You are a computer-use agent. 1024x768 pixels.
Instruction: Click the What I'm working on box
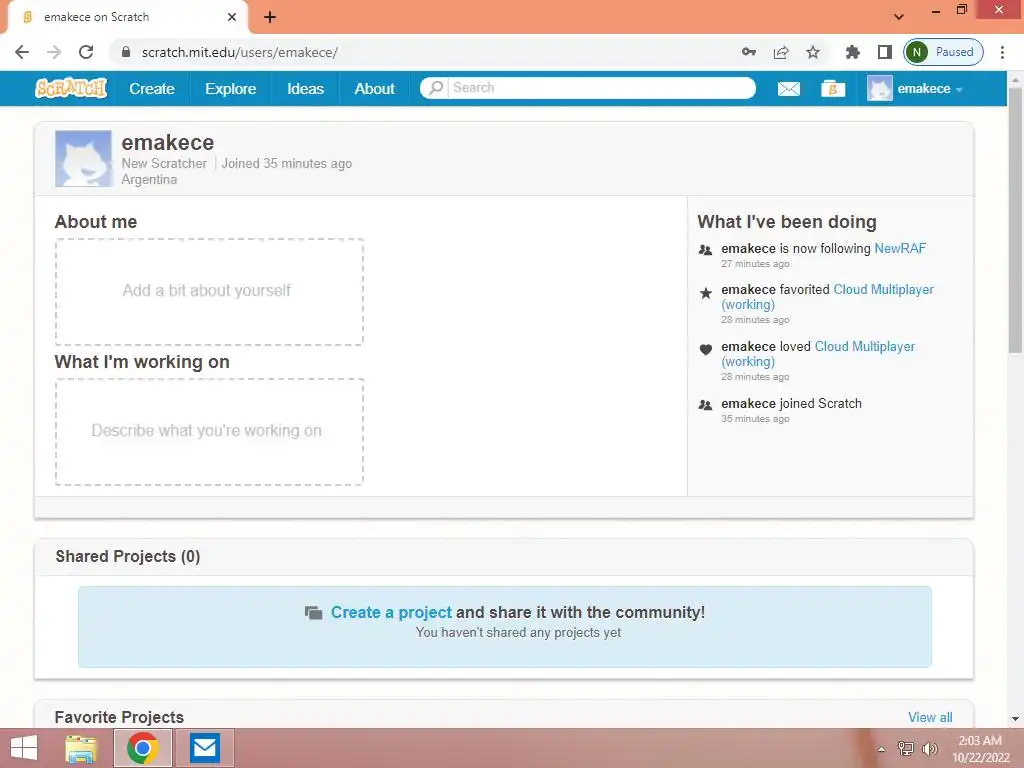point(209,432)
